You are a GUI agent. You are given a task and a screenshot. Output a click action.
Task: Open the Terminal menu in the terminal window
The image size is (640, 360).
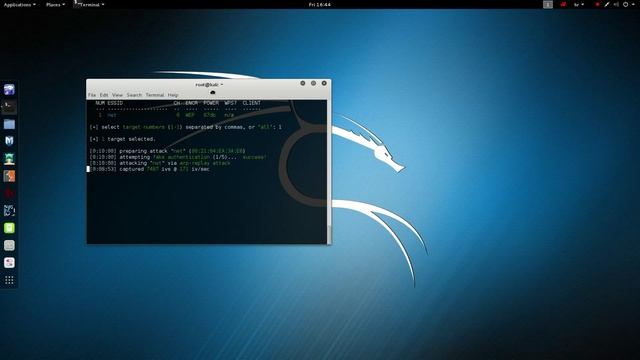click(x=155, y=95)
